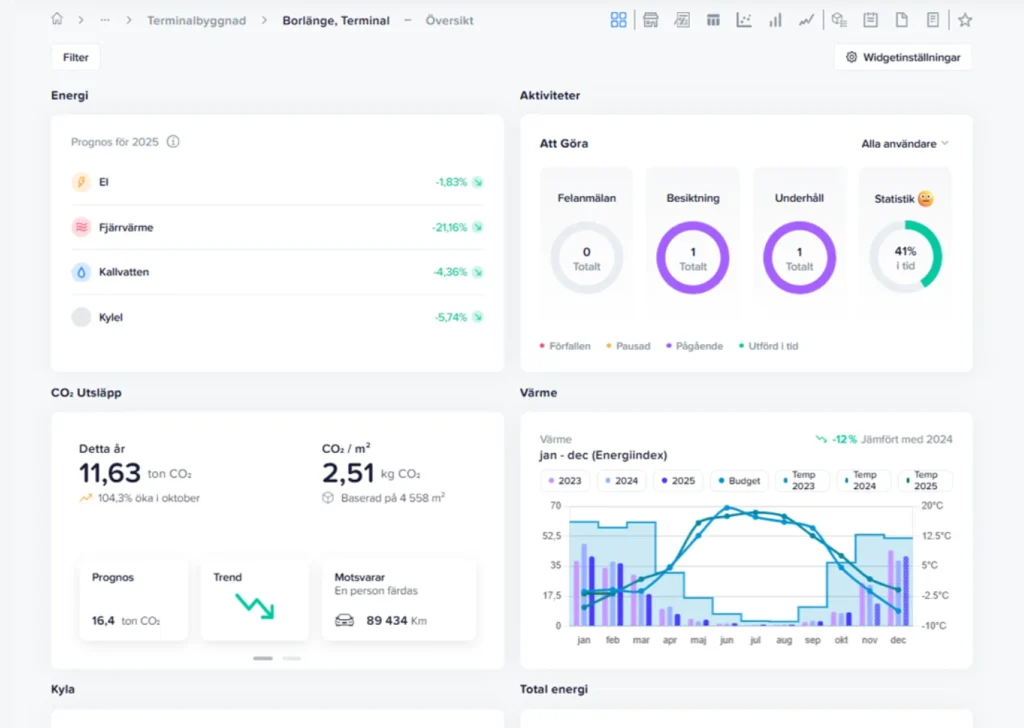Click info icon next to Prognos för 2025
Viewport: 1024px width, 728px height.
click(173, 142)
